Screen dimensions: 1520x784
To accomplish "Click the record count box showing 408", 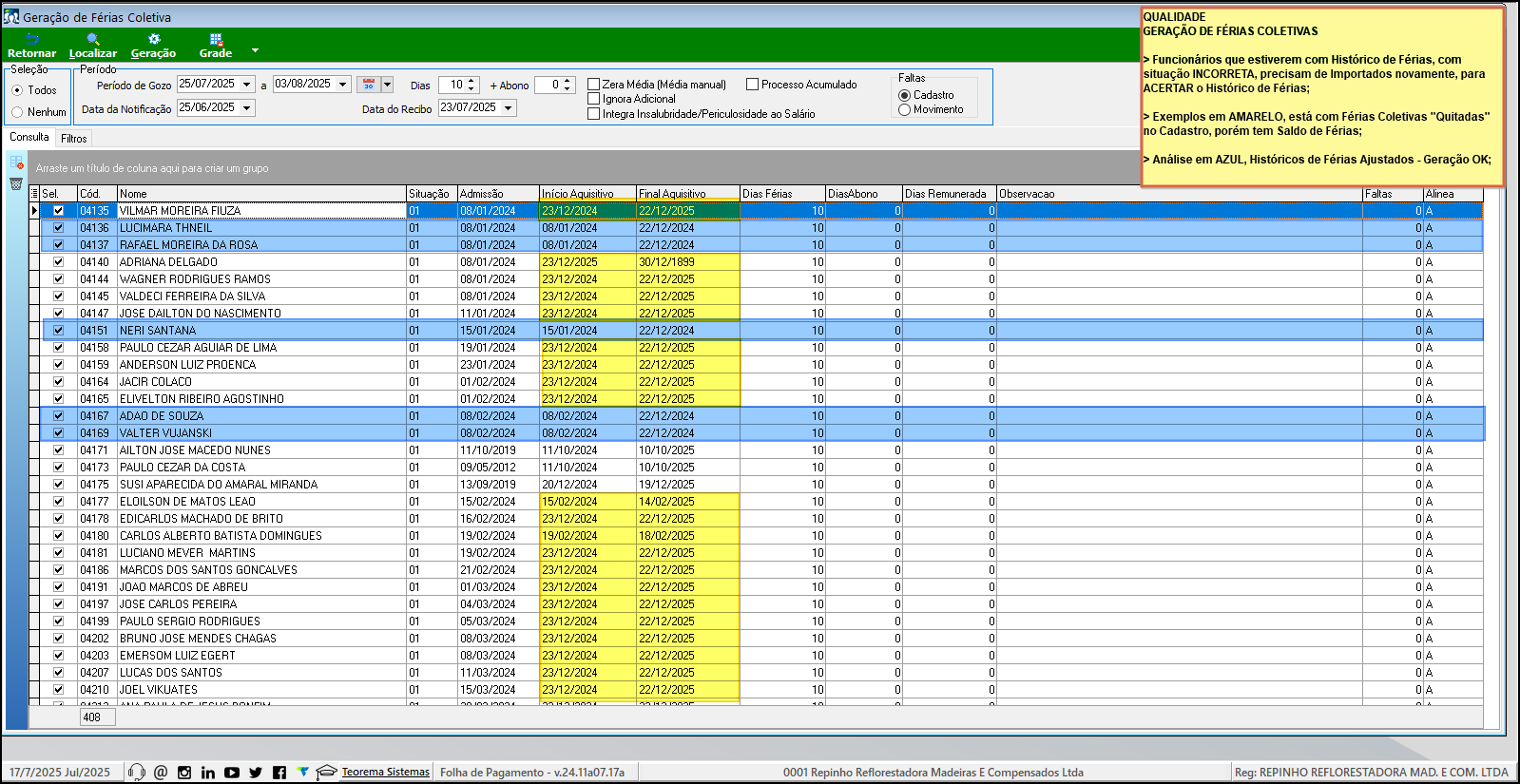I will pos(97,717).
